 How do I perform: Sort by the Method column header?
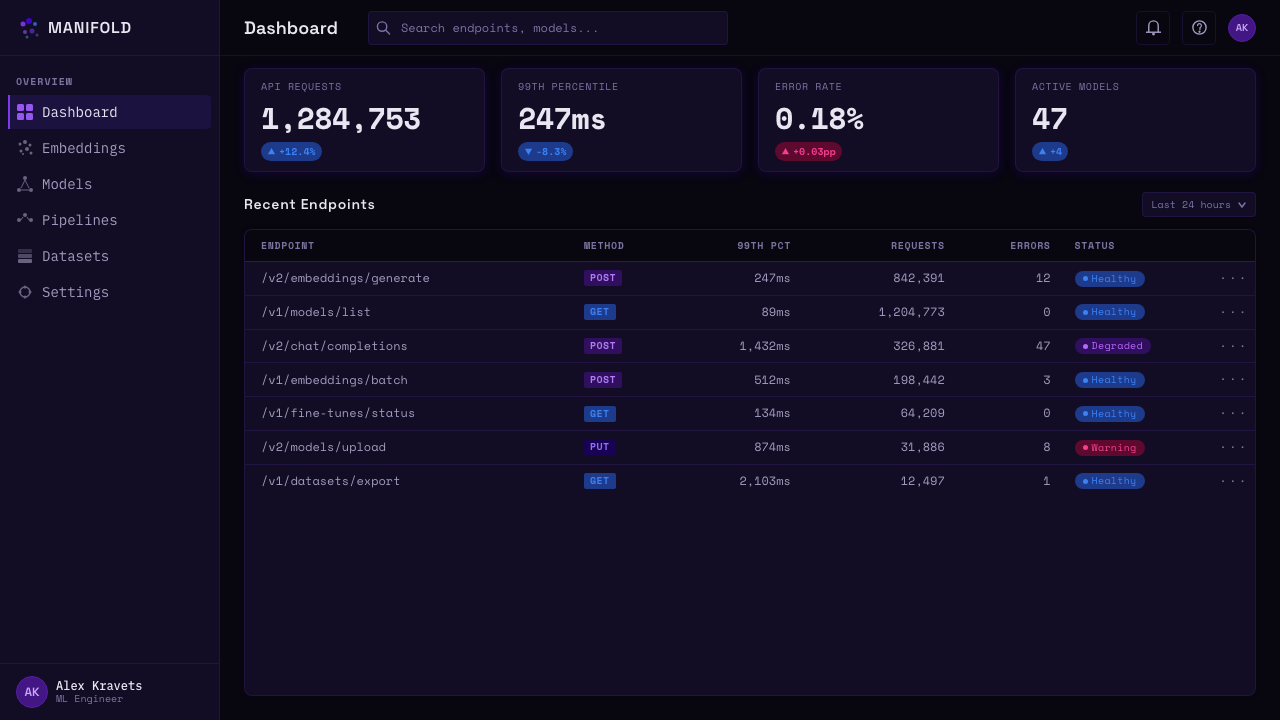click(x=604, y=246)
